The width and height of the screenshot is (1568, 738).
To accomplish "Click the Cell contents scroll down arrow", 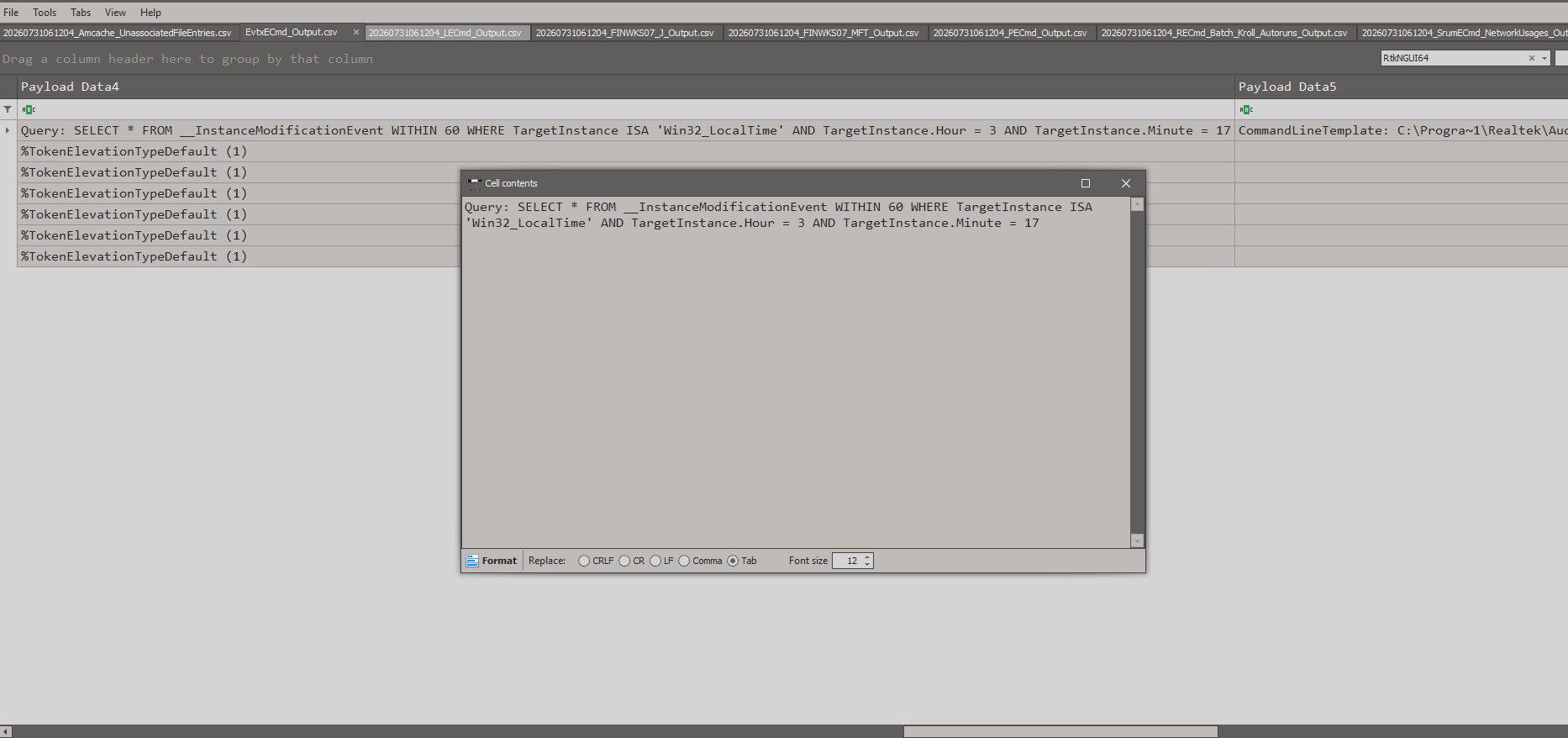I will click(1138, 540).
